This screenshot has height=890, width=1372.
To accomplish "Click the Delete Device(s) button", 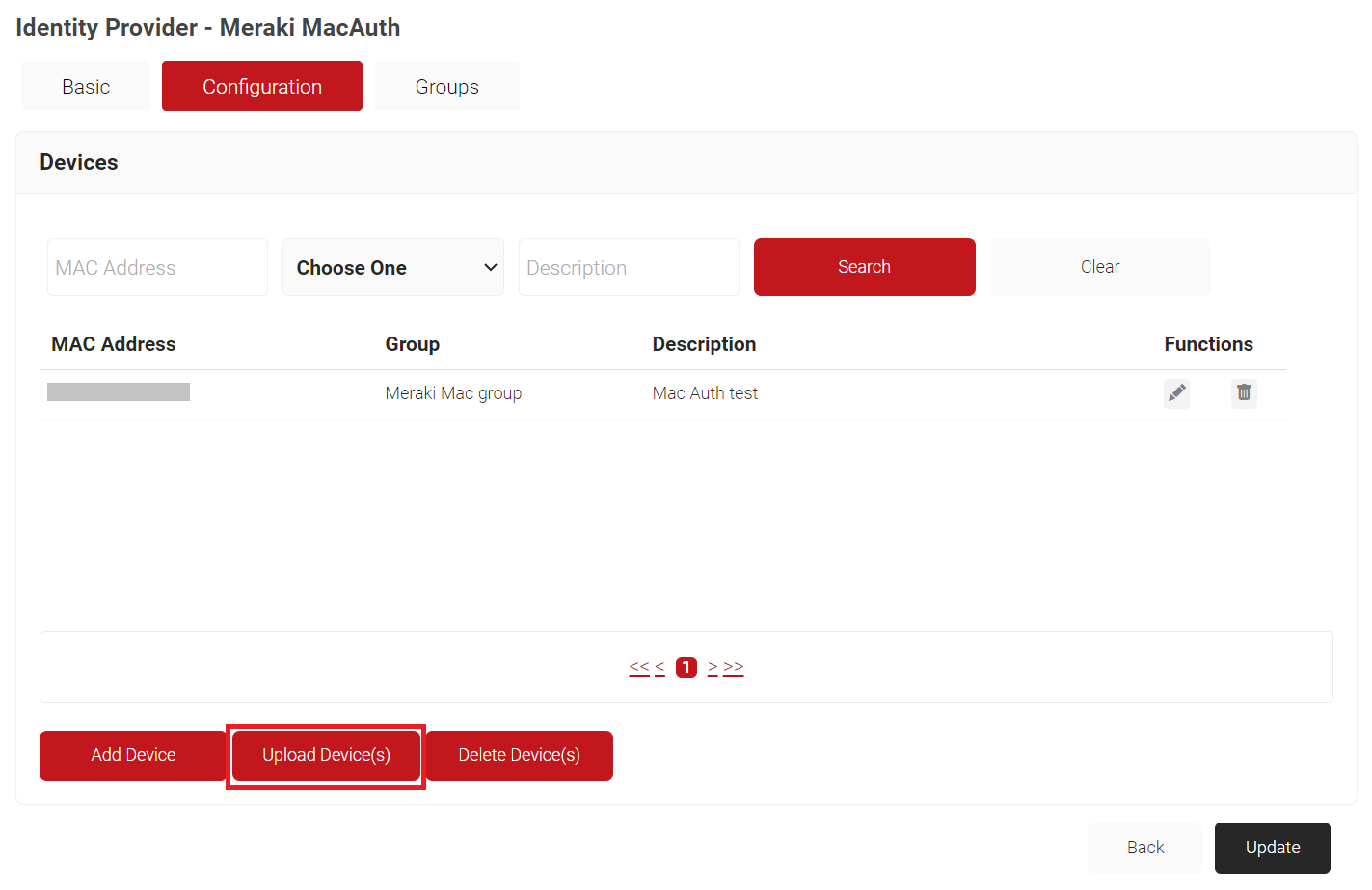I will tap(519, 755).
